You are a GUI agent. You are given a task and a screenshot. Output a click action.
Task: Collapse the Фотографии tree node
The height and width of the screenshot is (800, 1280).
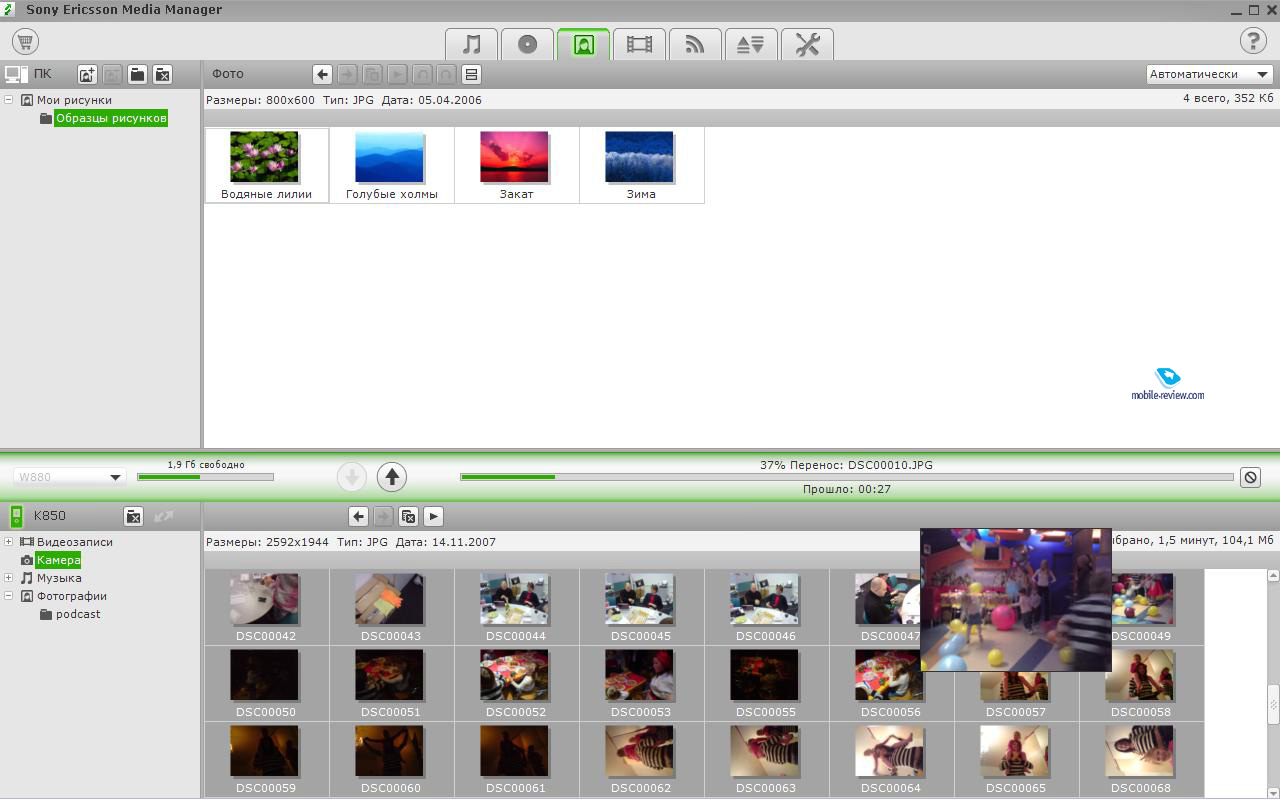pos(9,596)
